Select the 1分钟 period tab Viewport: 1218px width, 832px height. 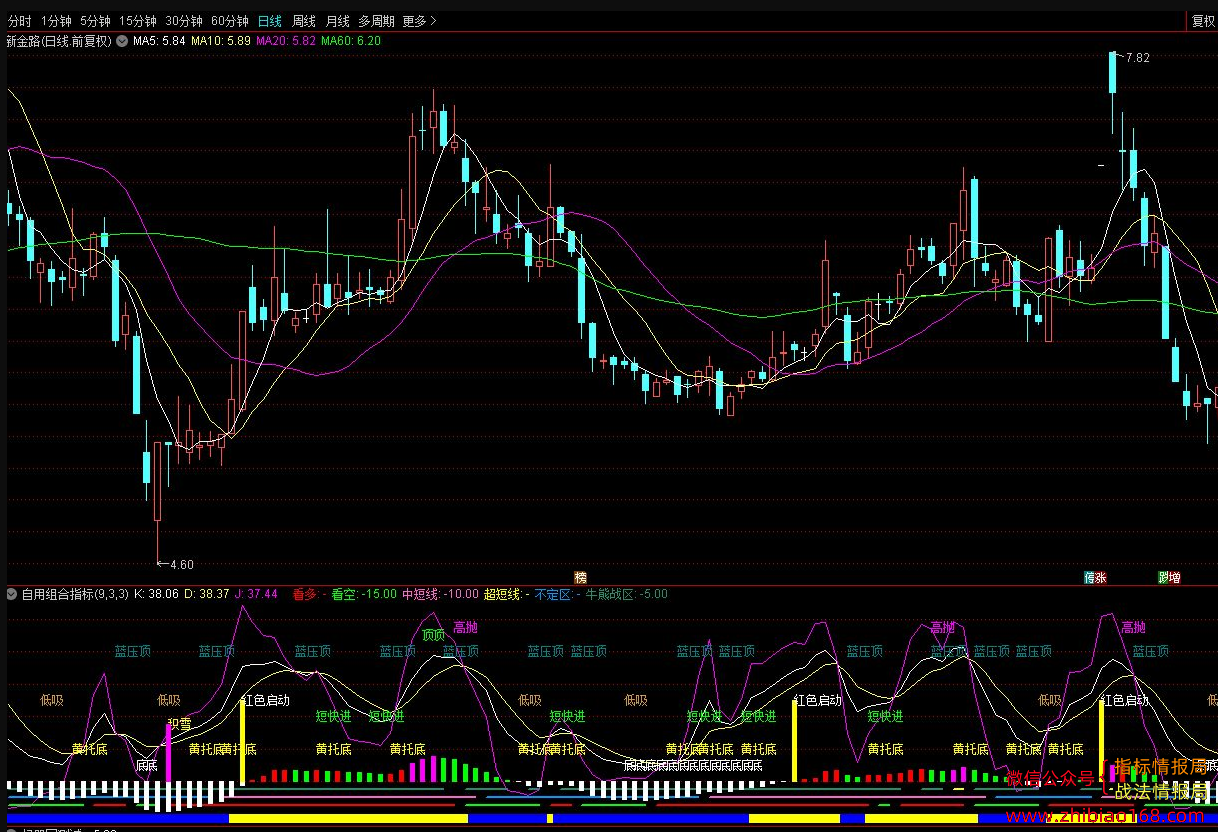(56, 21)
